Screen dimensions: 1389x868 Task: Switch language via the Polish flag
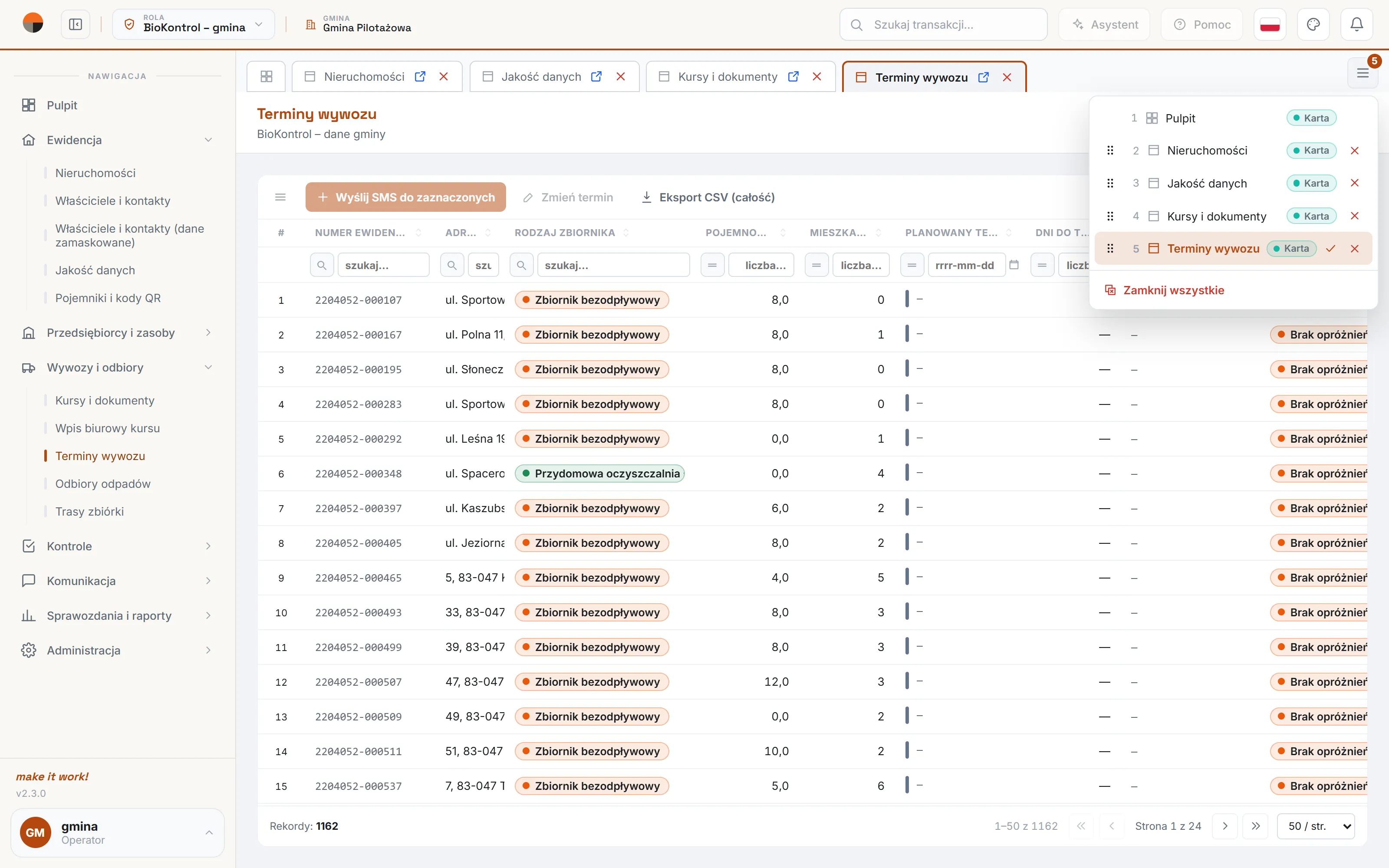[1270, 25]
